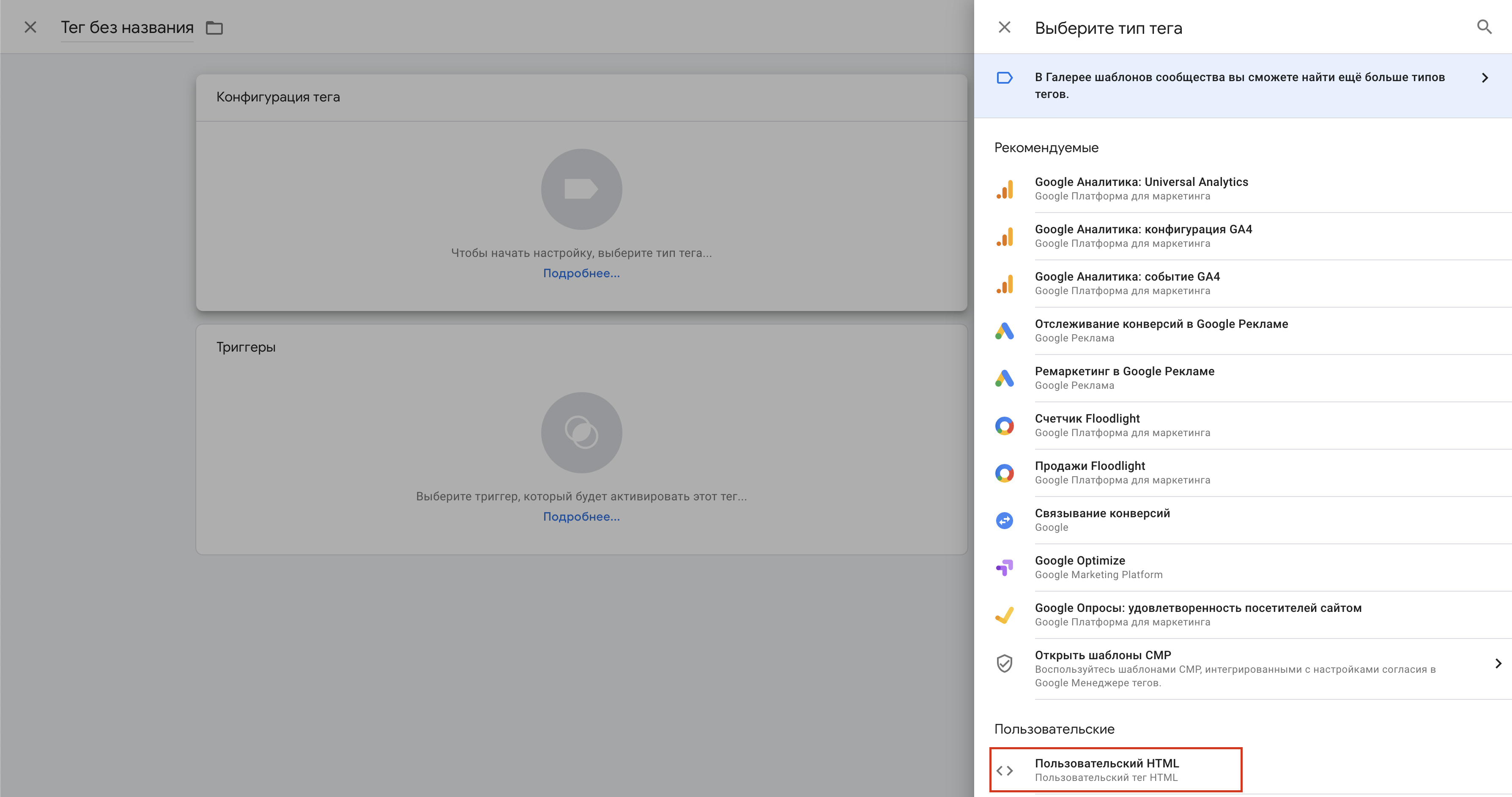
Task: Click the Google Ads conversion tracking icon
Action: point(1004,331)
